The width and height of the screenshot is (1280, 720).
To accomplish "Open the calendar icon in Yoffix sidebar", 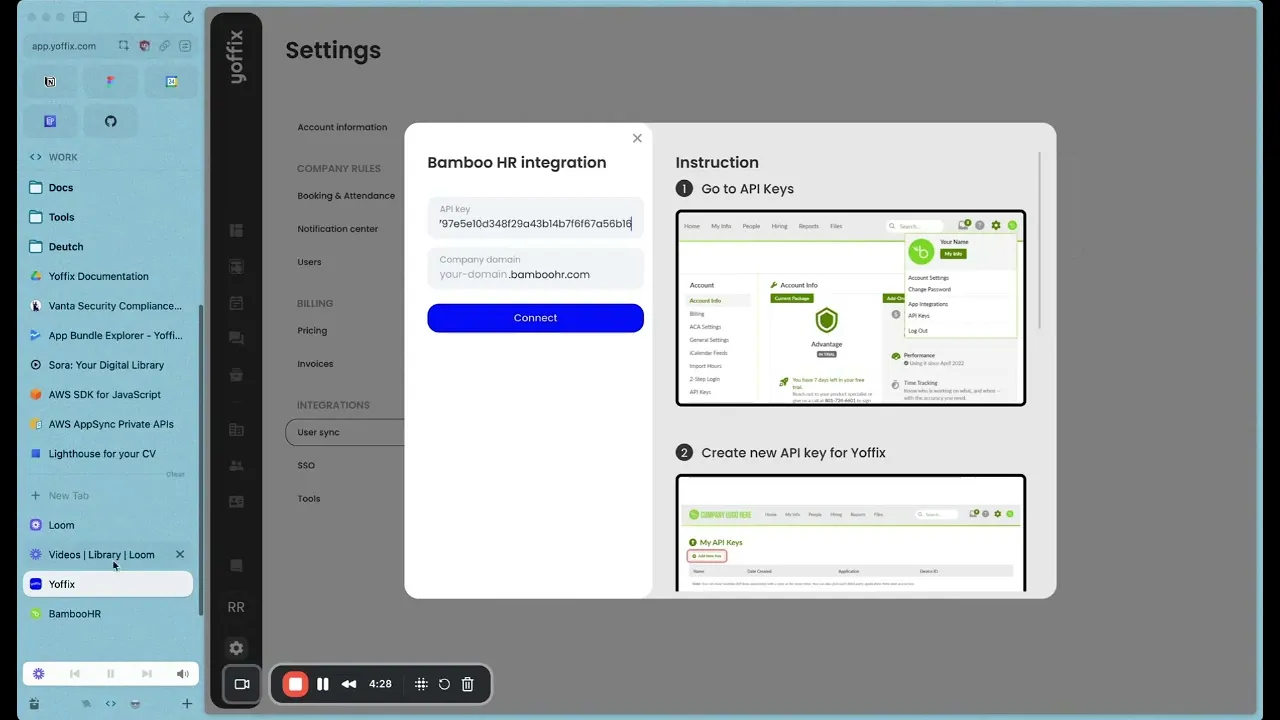I will click(x=236, y=303).
